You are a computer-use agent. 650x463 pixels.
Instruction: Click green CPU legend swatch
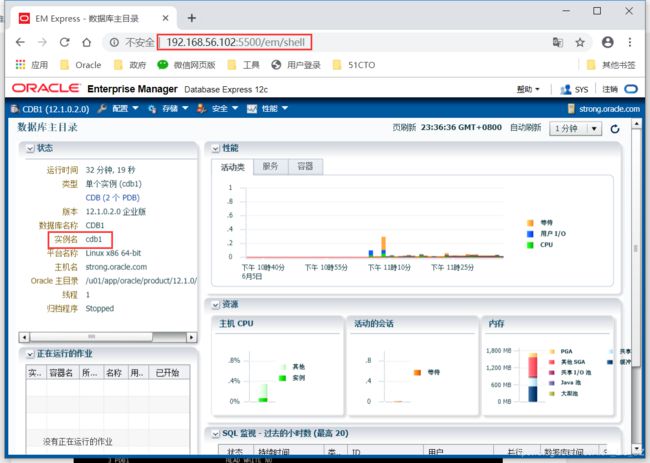(x=530, y=245)
